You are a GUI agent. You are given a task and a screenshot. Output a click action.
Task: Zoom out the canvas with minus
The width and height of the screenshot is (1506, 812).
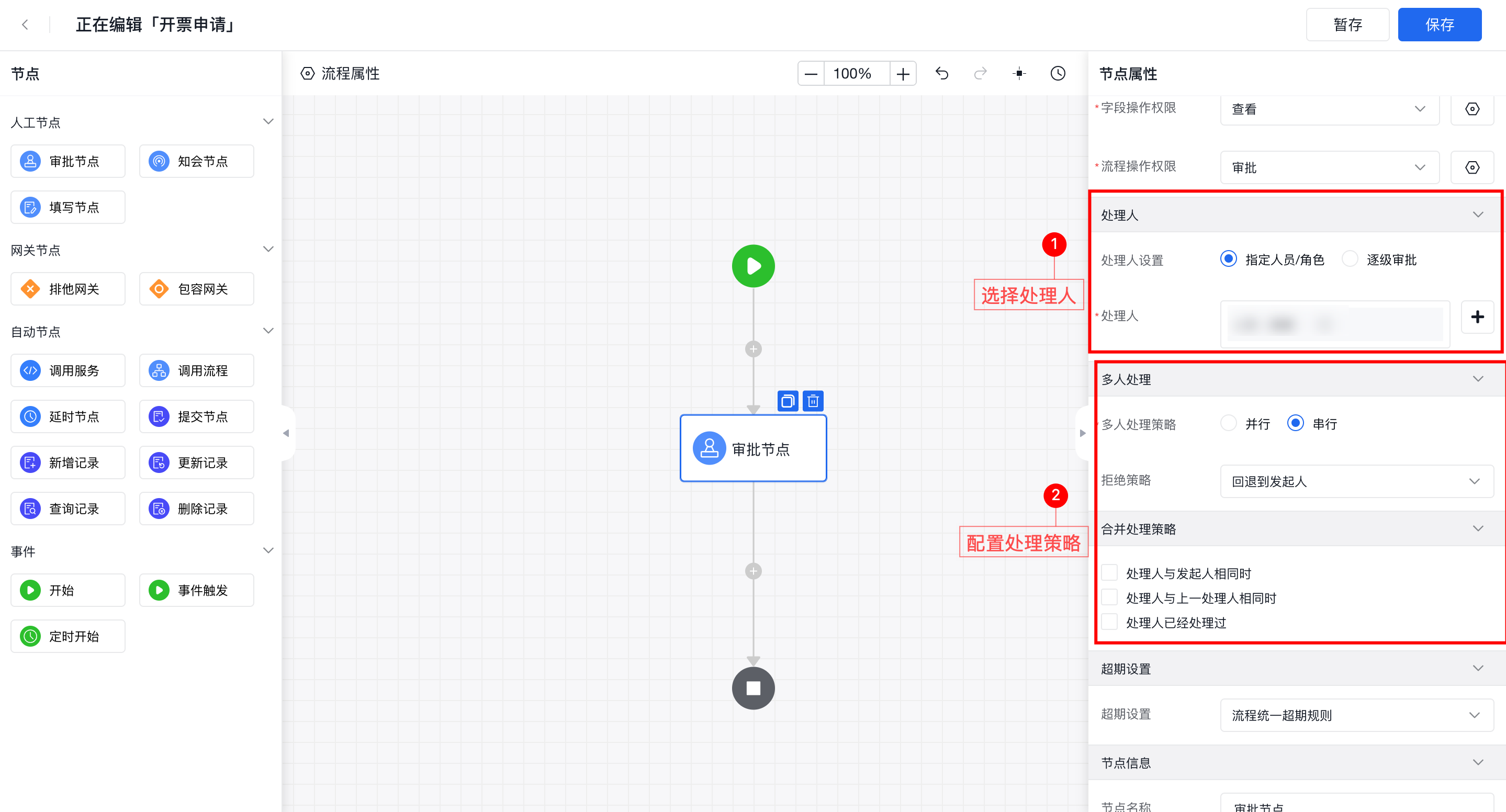pos(811,74)
